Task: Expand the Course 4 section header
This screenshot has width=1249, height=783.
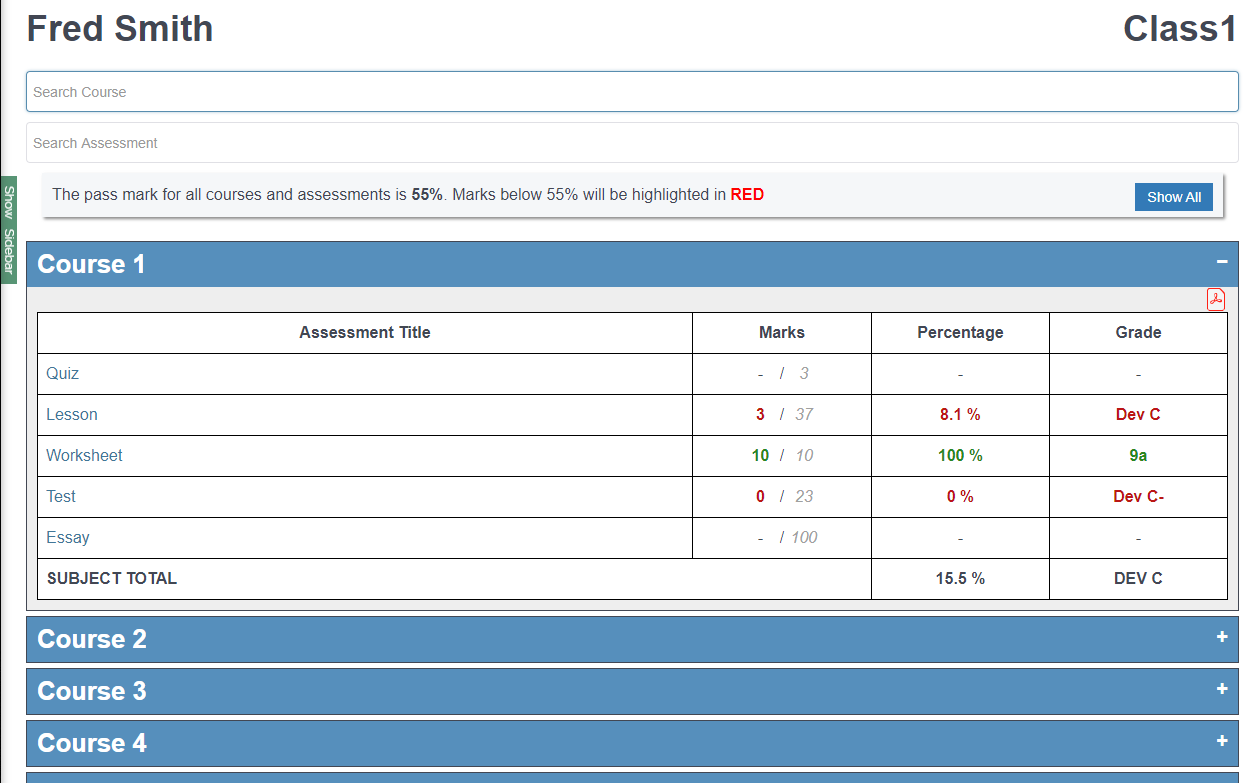Action: point(92,743)
